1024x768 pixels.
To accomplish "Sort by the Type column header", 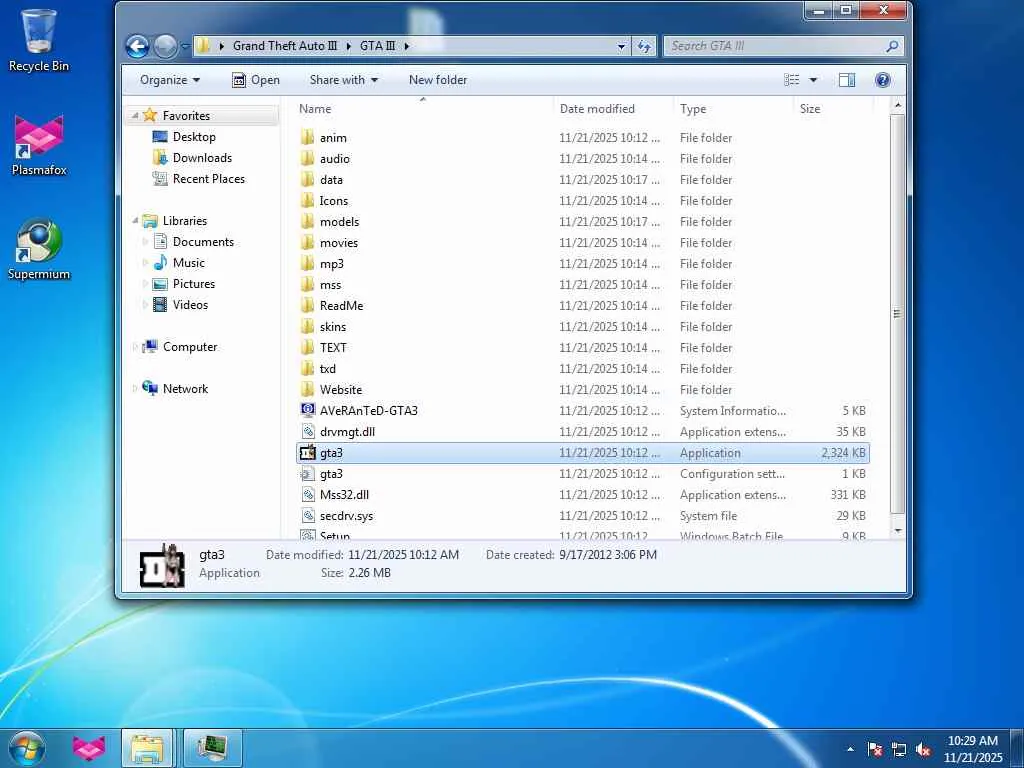I will pyautogui.click(x=733, y=109).
